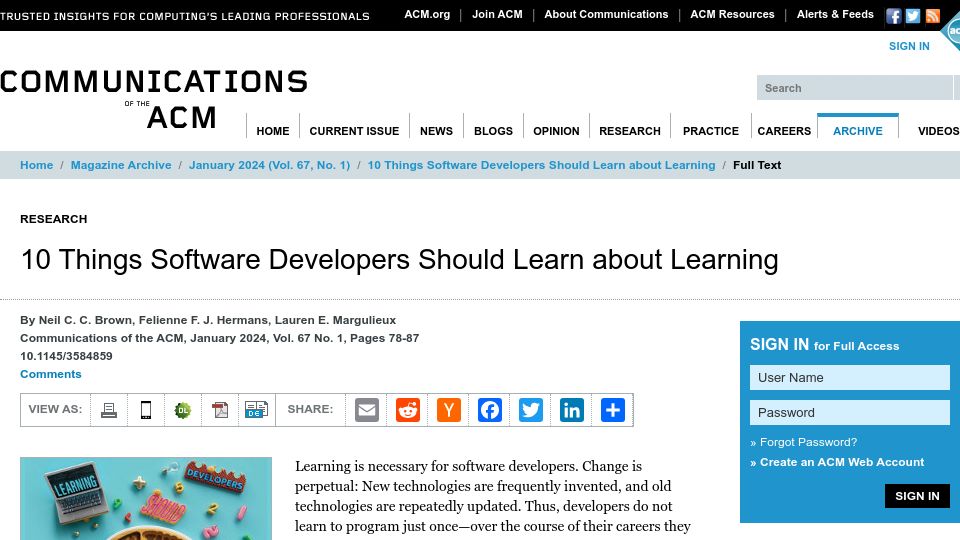Share the article on Hacker News
960x540 pixels.
449,410
